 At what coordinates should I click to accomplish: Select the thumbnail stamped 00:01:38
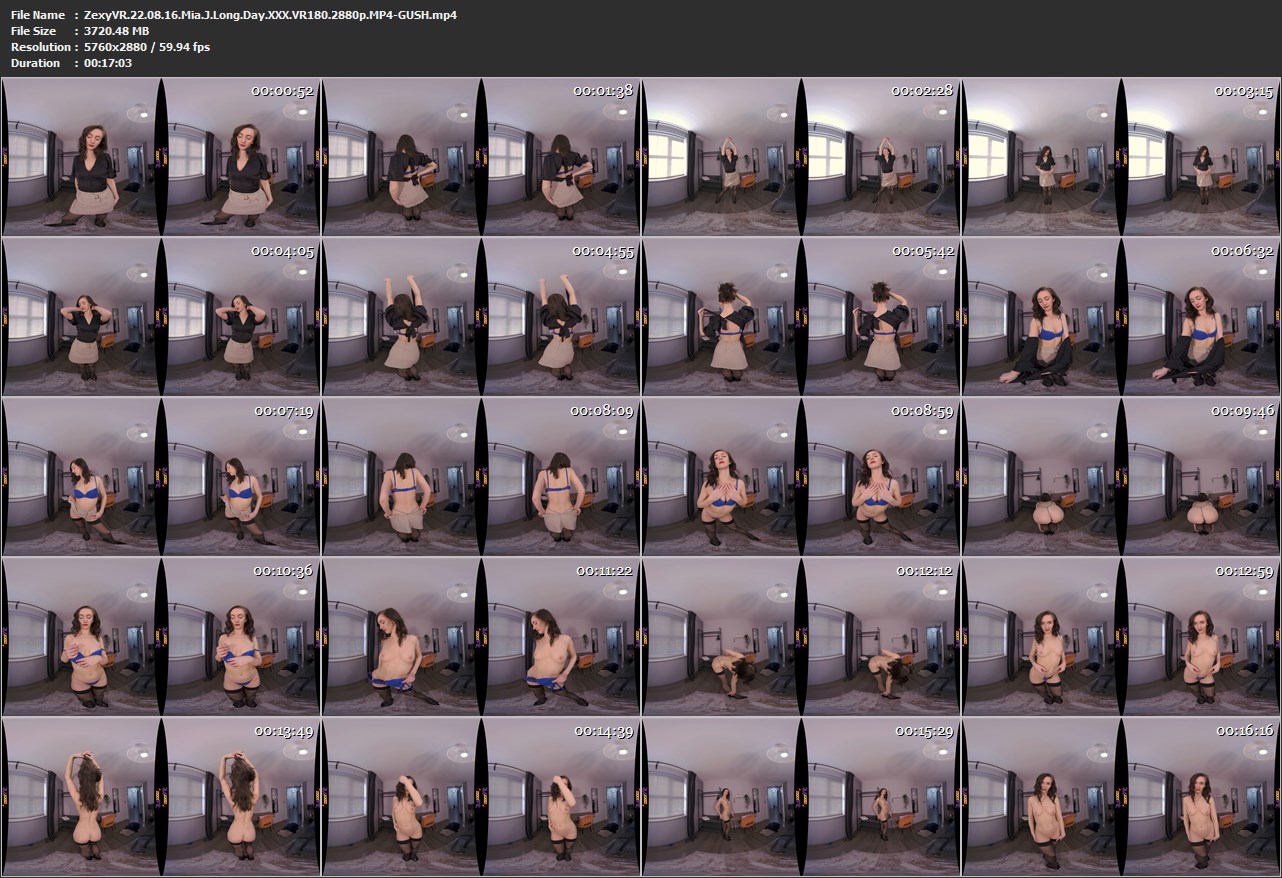tap(481, 157)
